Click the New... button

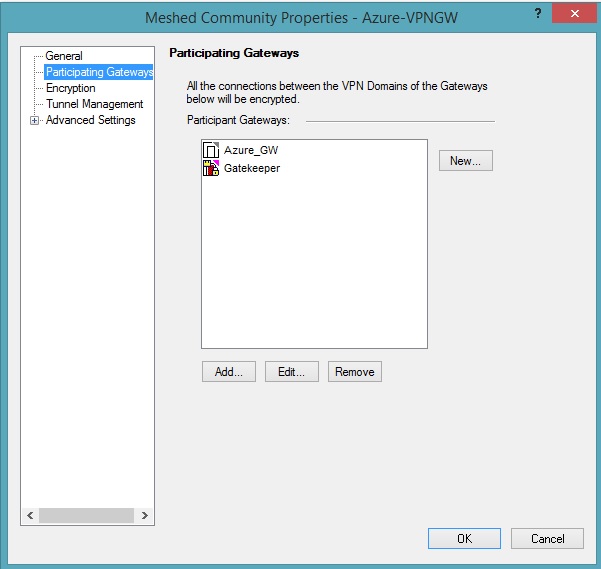(x=466, y=161)
